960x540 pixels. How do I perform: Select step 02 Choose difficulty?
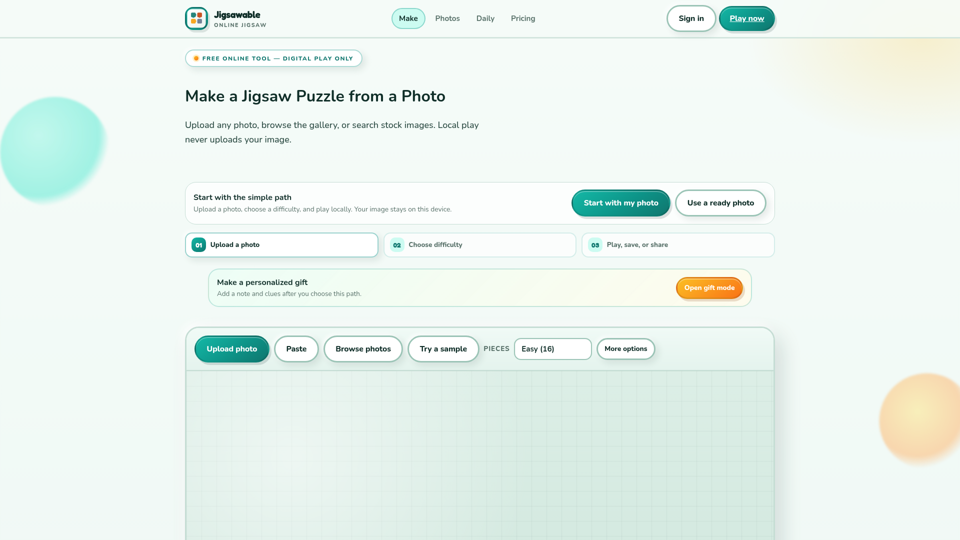[480, 245]
